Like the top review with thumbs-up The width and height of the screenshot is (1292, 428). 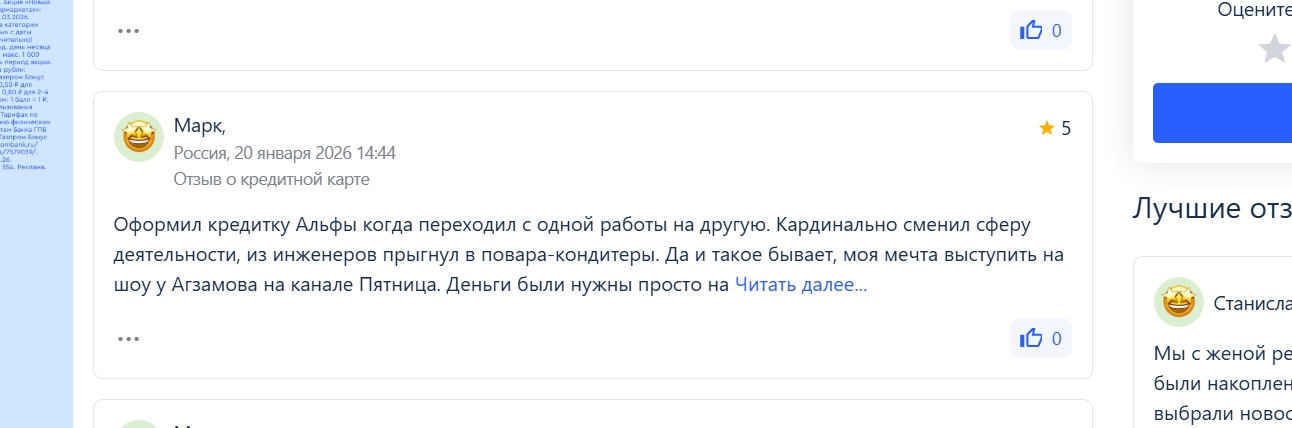[1040, 31]
